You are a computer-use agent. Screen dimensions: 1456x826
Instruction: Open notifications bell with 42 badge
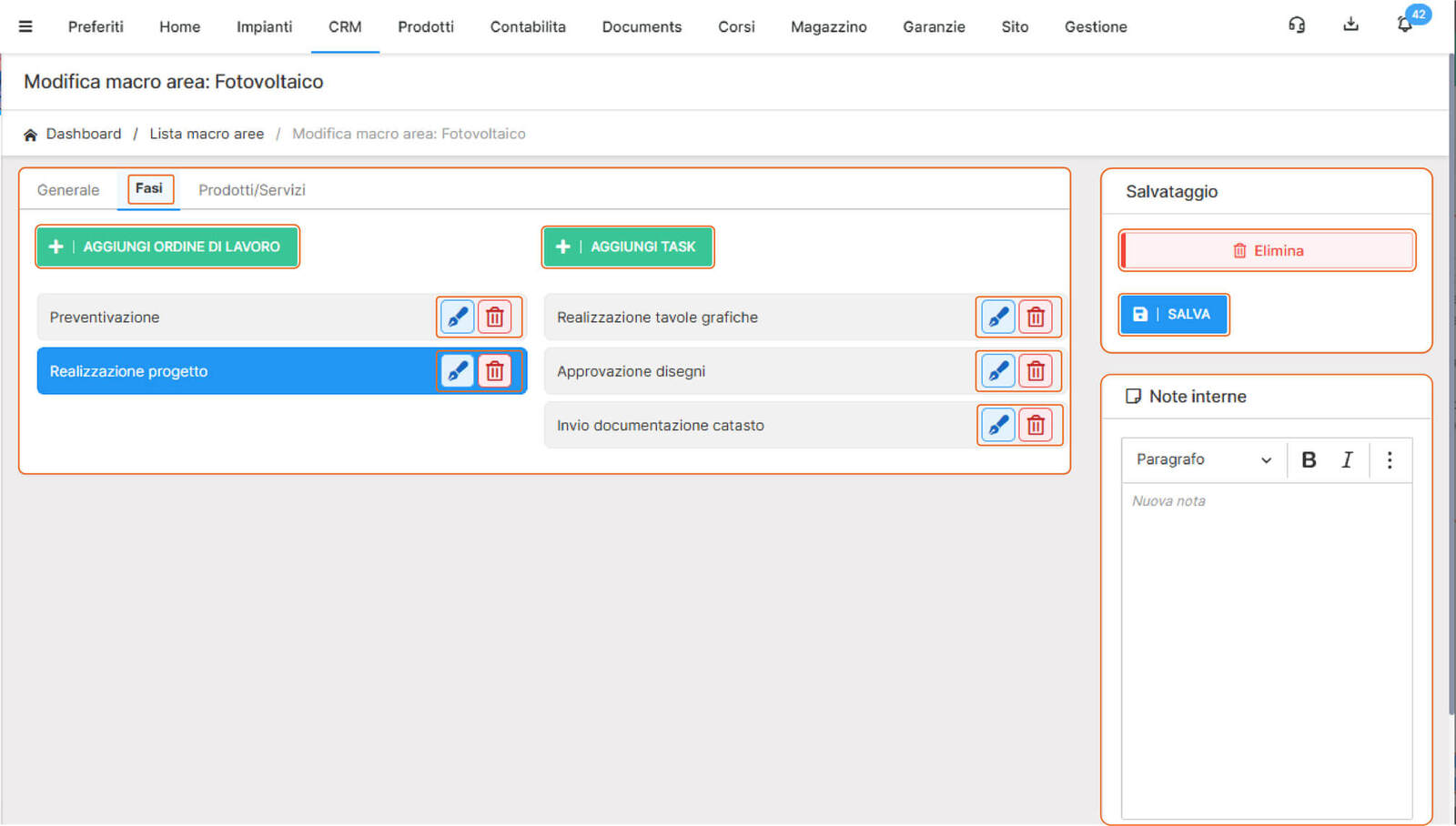tap(1405, 25)
